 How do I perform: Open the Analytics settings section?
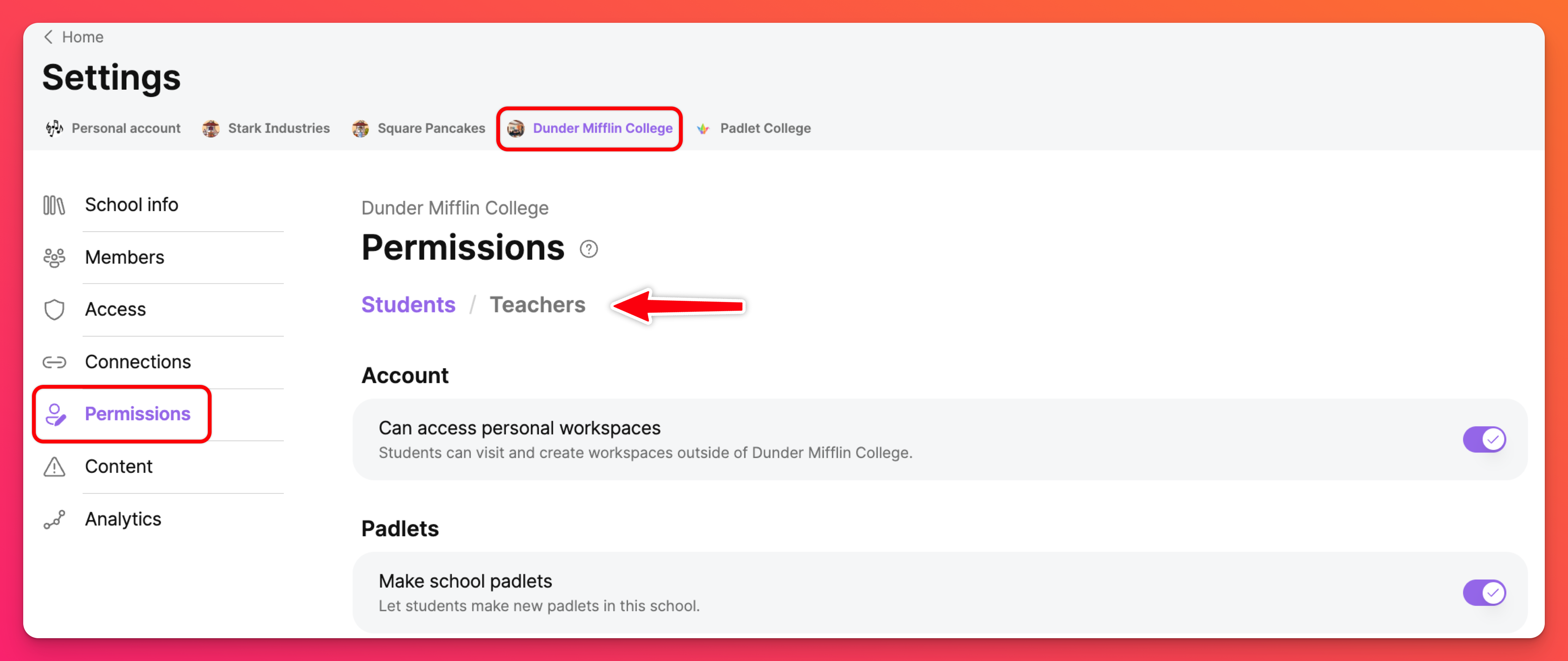tap(122, 519)
